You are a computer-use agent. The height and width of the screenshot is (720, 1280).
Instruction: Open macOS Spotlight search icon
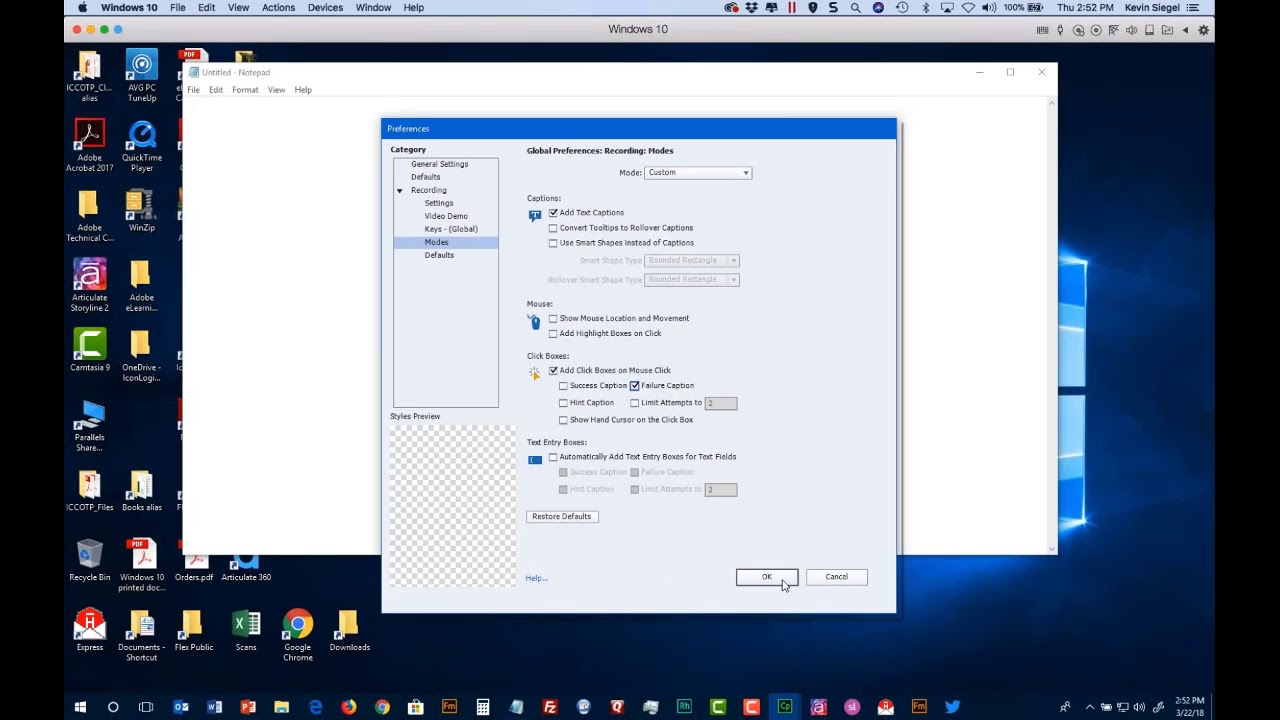click(x=855, y=7)
